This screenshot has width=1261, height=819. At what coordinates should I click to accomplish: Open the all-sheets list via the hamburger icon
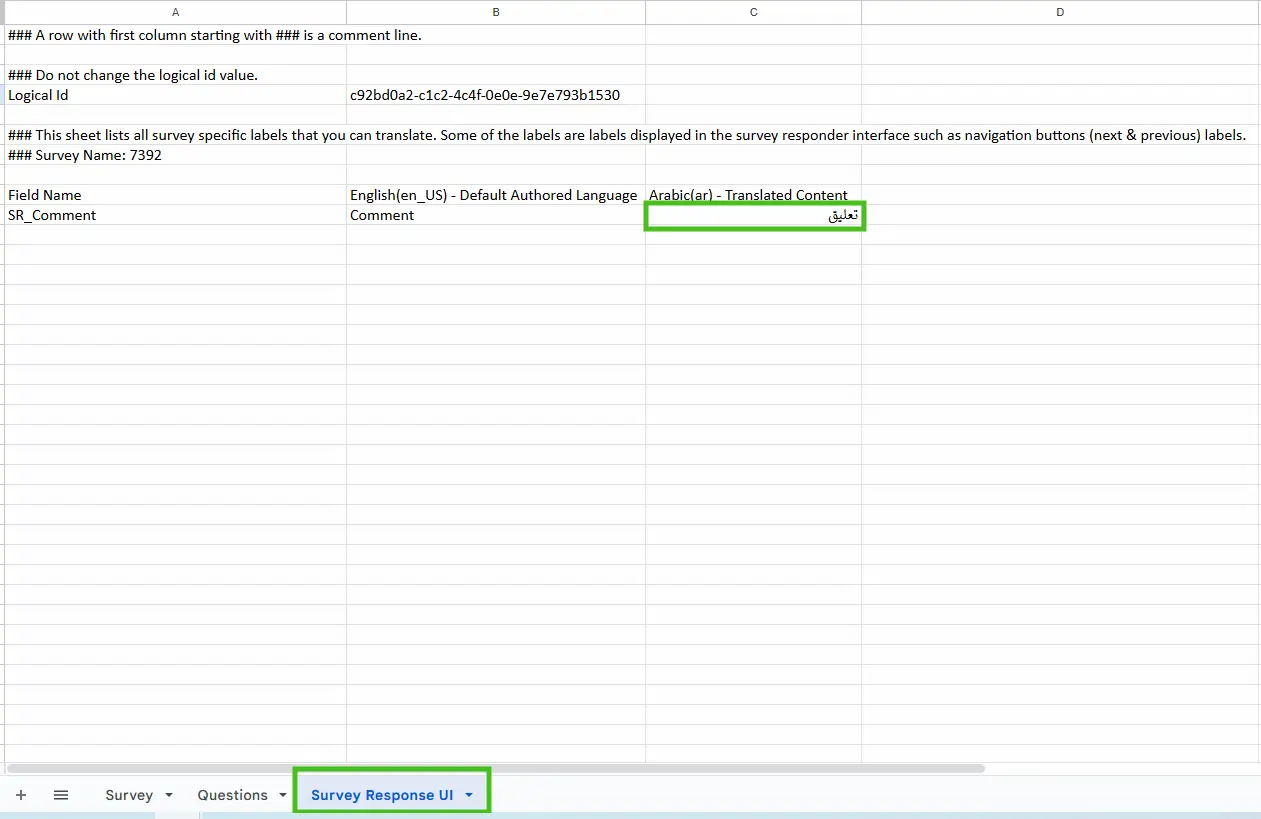tap(61, 794)
